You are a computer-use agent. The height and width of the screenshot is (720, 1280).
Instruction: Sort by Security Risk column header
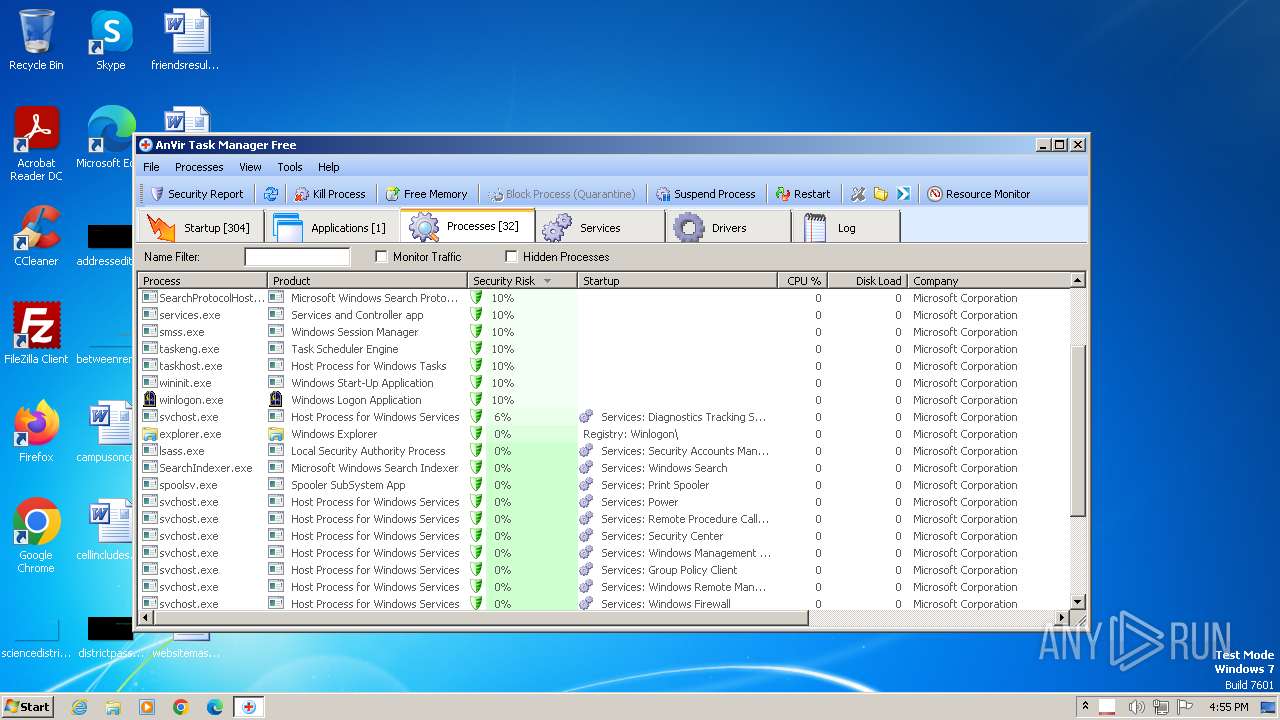click(x=522, y=281)
